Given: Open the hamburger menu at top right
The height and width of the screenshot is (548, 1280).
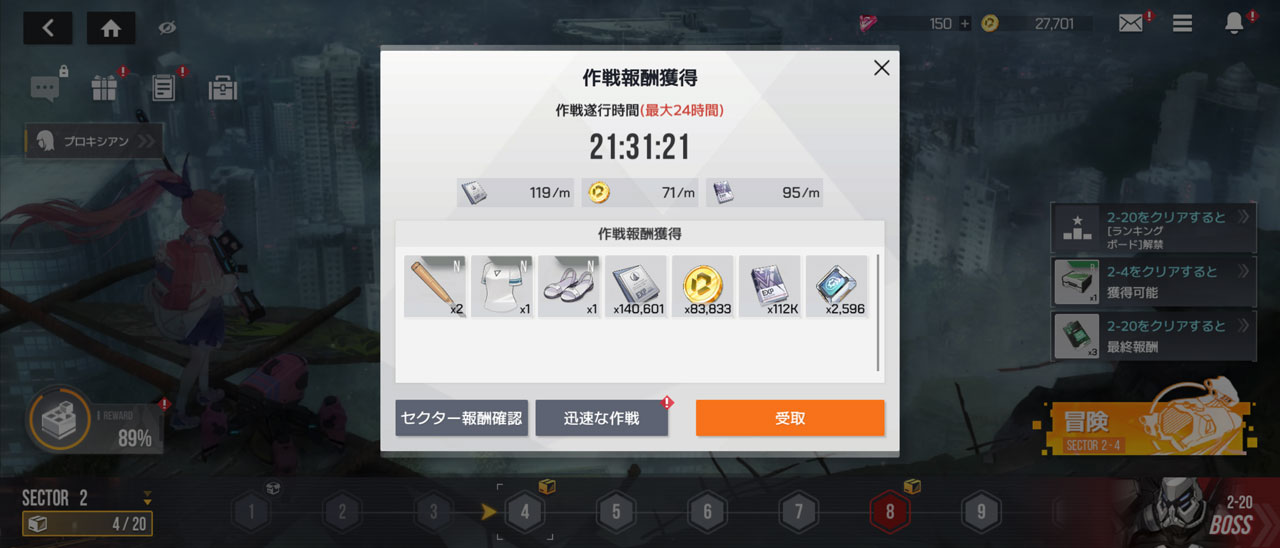Looking at the screenshot, I should [x=1183, y=23].
